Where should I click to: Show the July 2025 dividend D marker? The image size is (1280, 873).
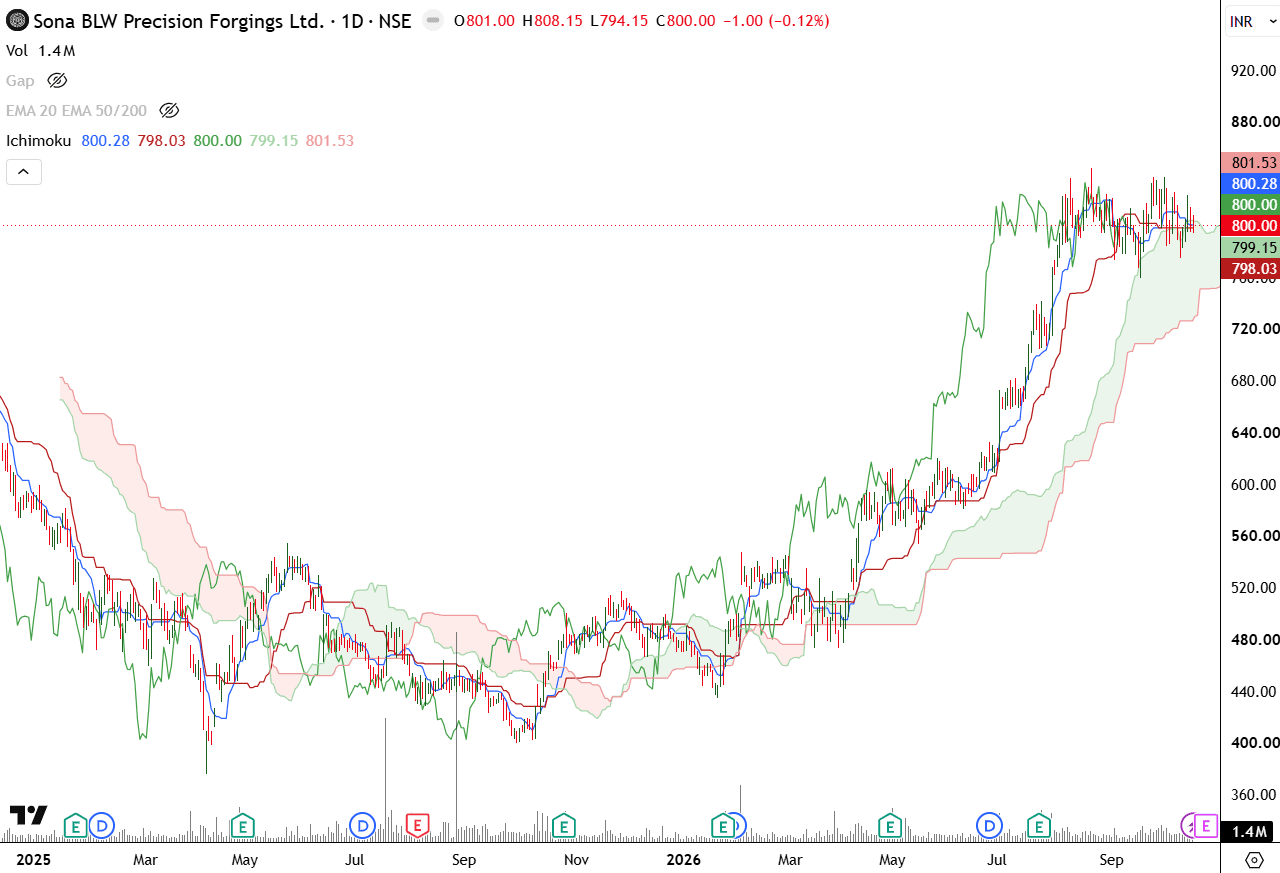[x=362, y=826]
